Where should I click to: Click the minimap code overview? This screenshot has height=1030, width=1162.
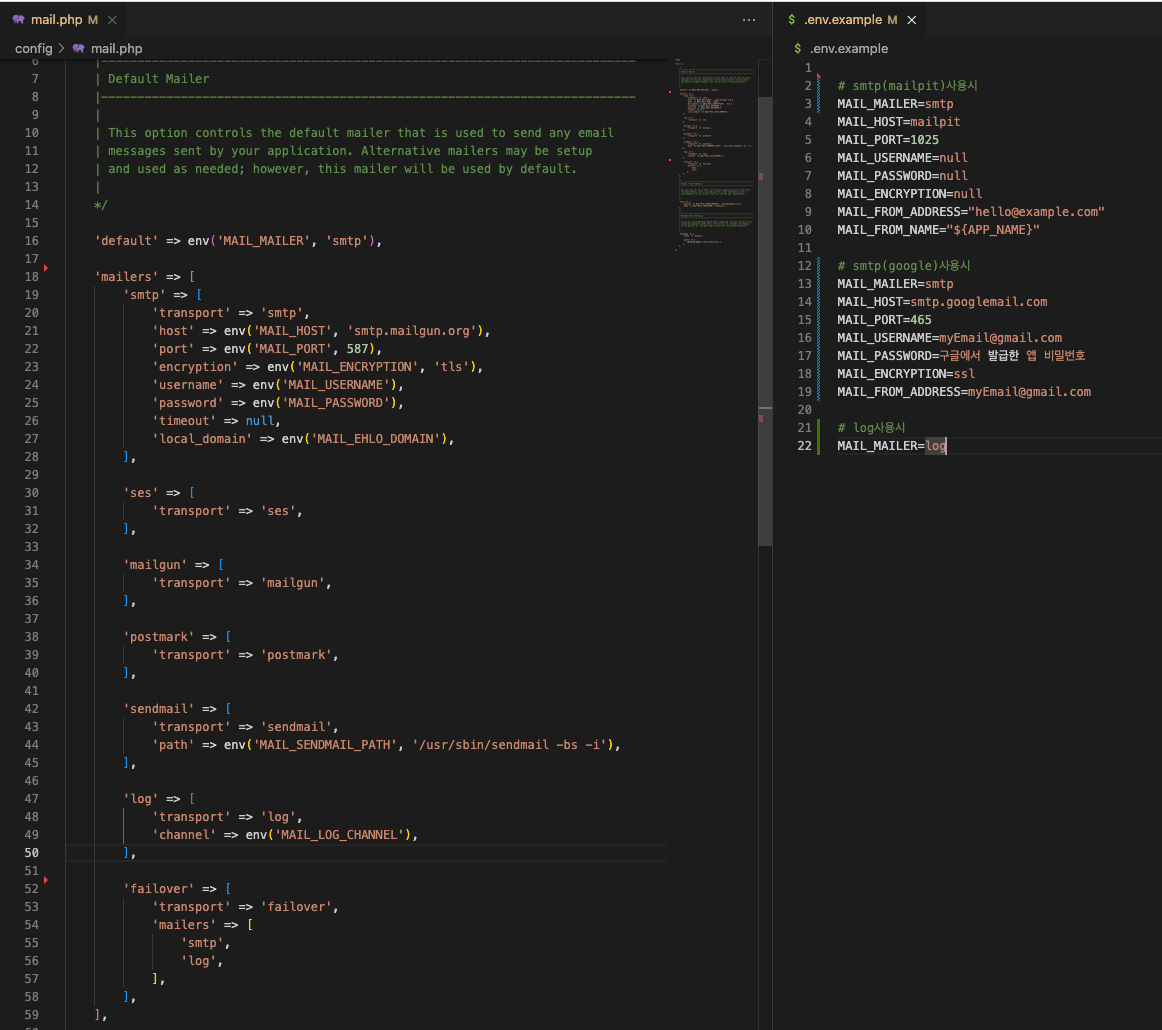click(715, 156)
